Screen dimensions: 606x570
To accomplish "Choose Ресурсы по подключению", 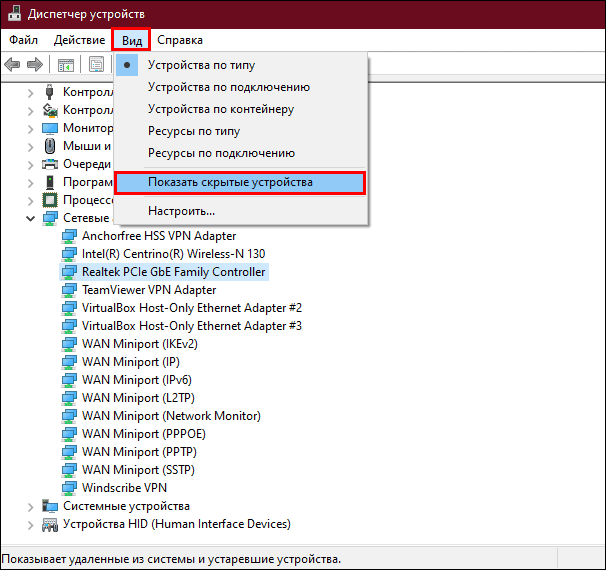I will 241,153.
